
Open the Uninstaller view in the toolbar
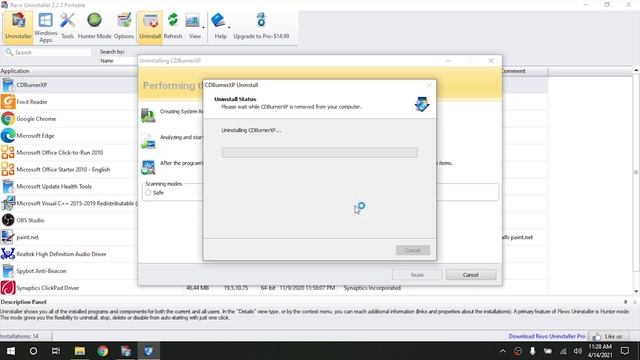click(18, 27)
